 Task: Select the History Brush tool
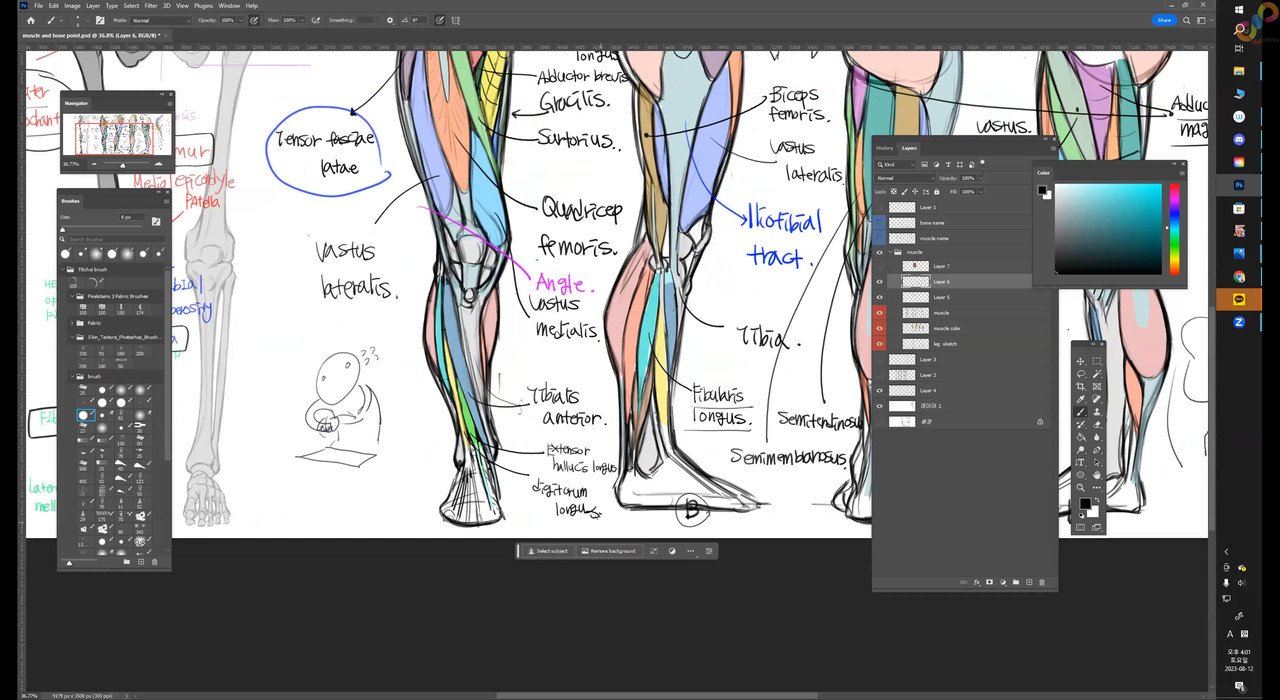[1080, 424]
